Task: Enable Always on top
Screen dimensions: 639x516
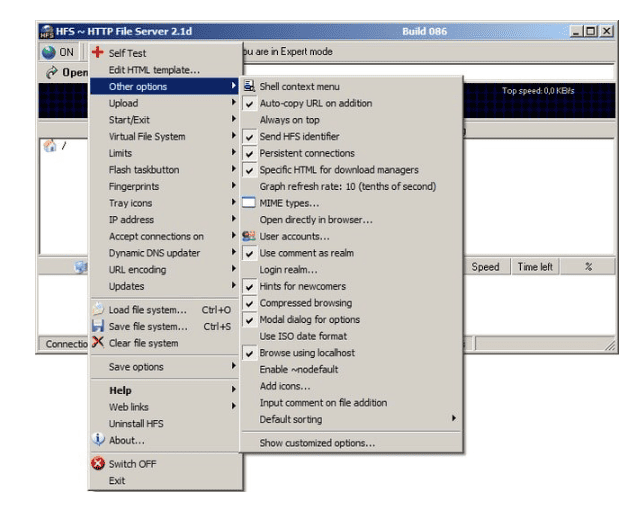Action: 352,120
